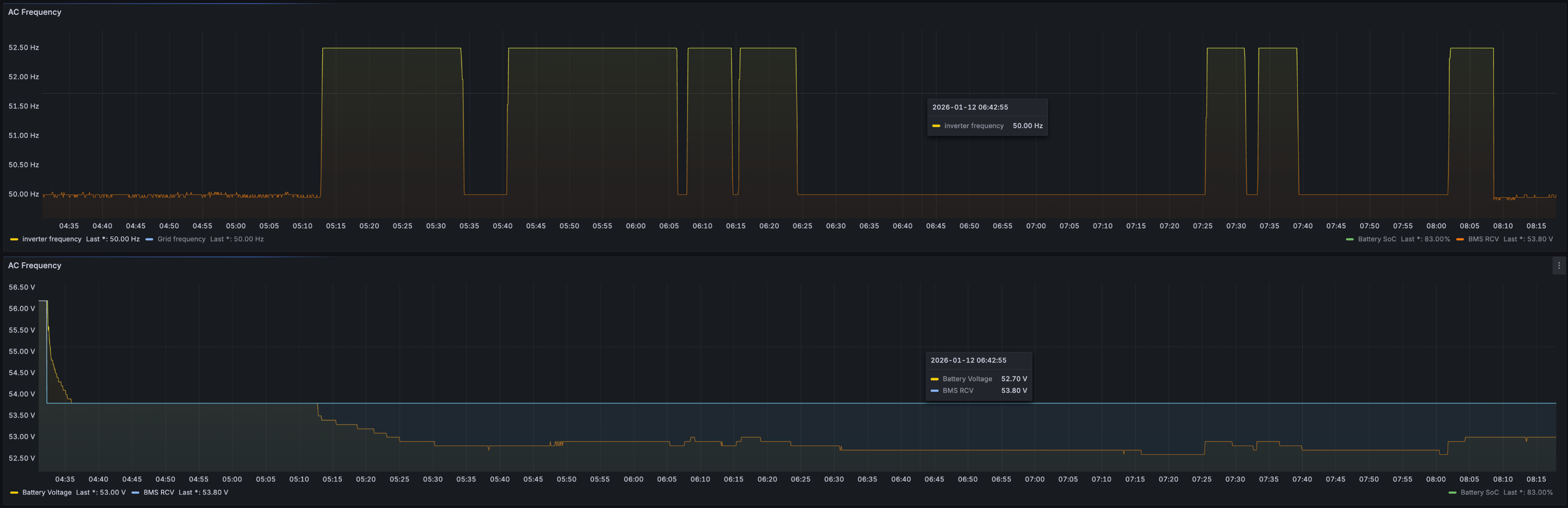Click flat 53.80 V BMS RCV line
This screenshot has height=508, width=1568.
tap(609, 403)
